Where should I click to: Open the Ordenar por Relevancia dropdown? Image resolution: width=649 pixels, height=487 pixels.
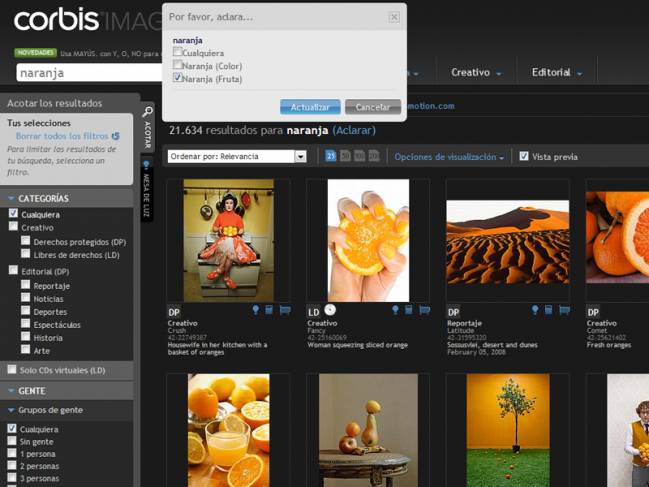tap(237, 156)
